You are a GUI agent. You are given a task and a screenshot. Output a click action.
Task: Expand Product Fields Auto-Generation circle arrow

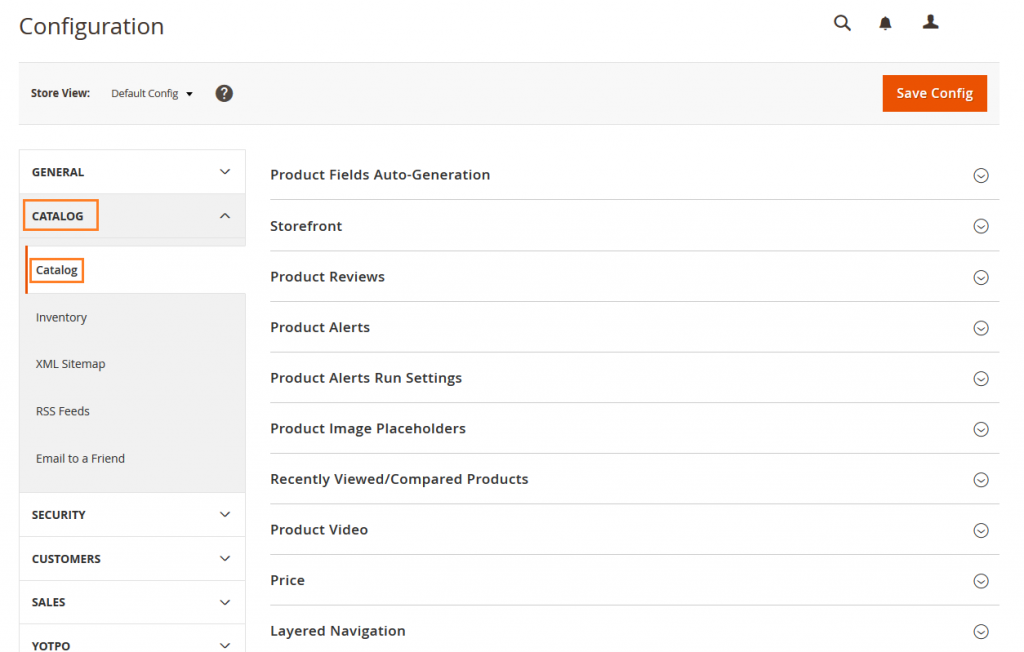(x=981, y=175)
